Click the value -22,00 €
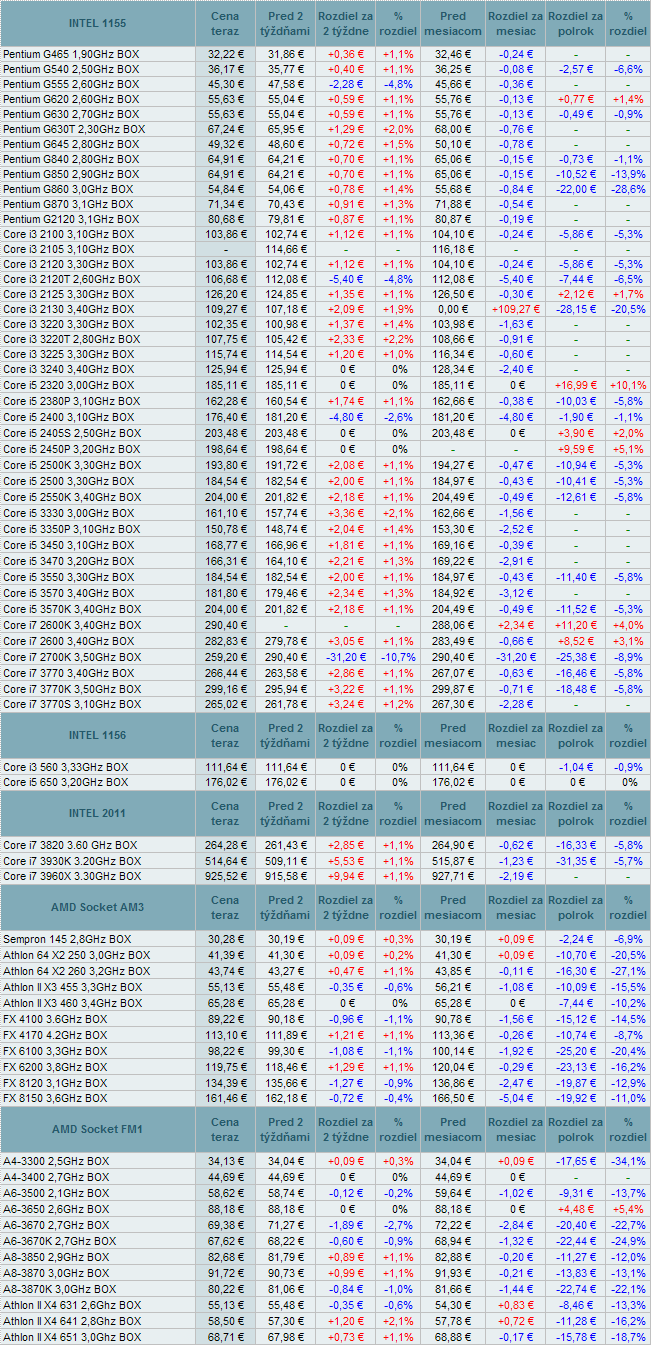 coord(576,189)
